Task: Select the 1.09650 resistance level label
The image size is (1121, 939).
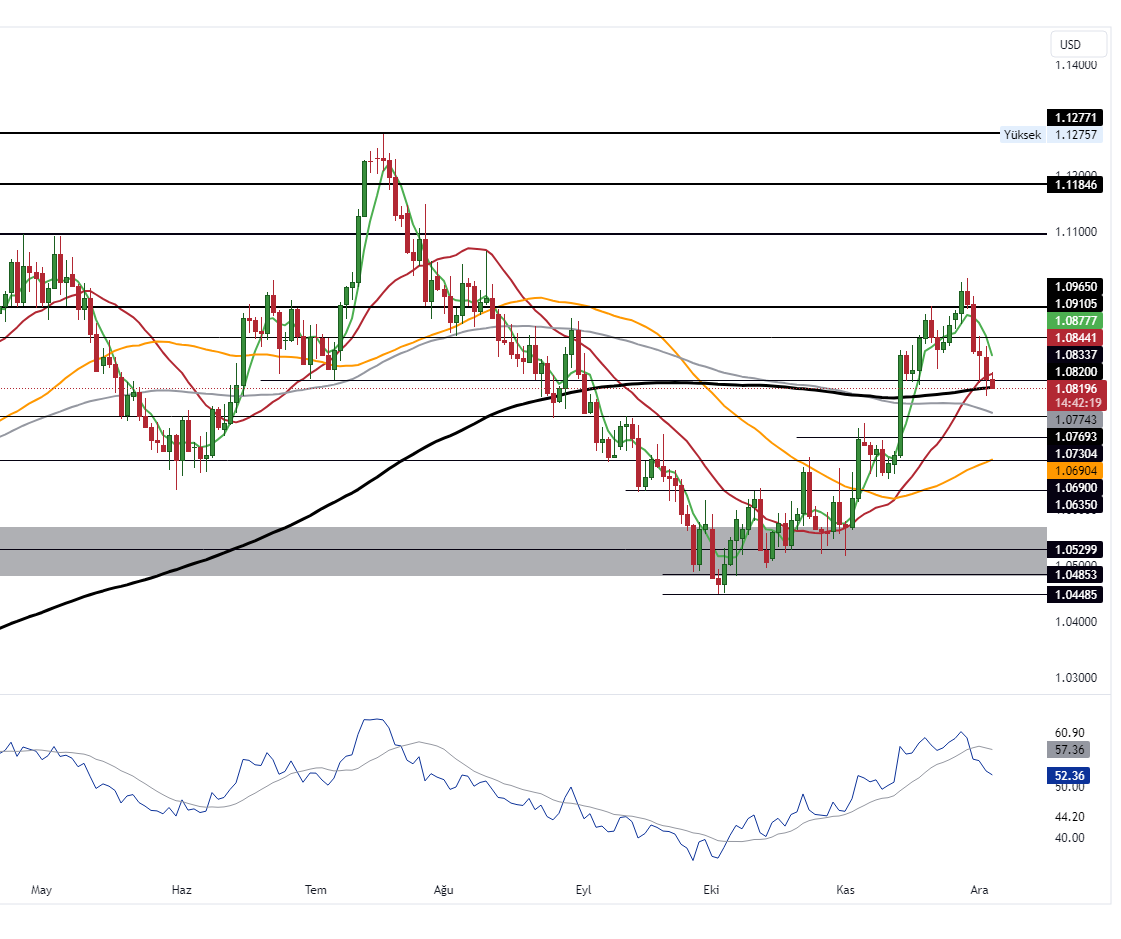Action: [x=1076, y=286]
